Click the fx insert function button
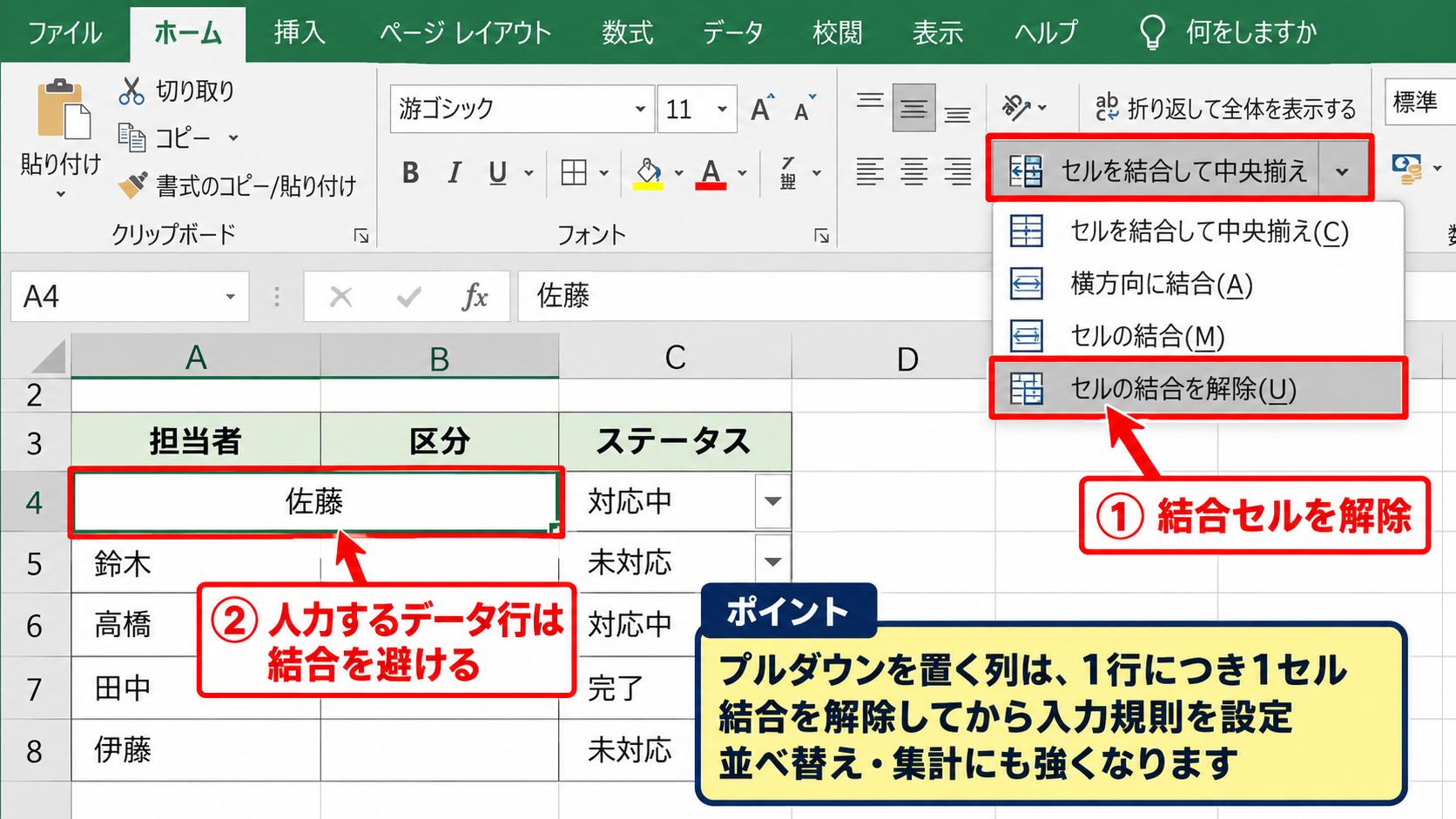This screenshot has height=819, width=1456. (x=475, y=297)
